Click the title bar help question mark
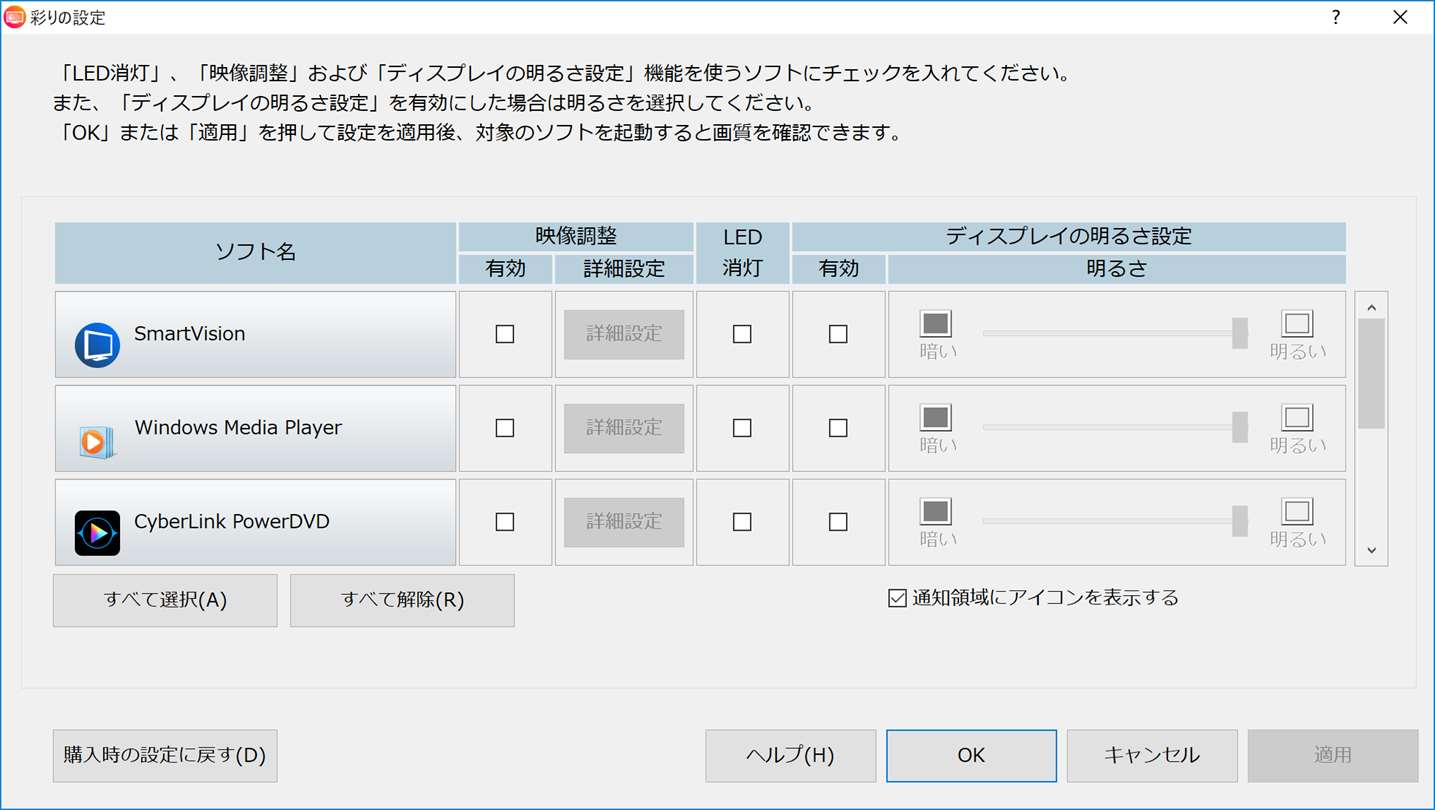This screenshot has width=1435, height=810. click(1336, 17)
